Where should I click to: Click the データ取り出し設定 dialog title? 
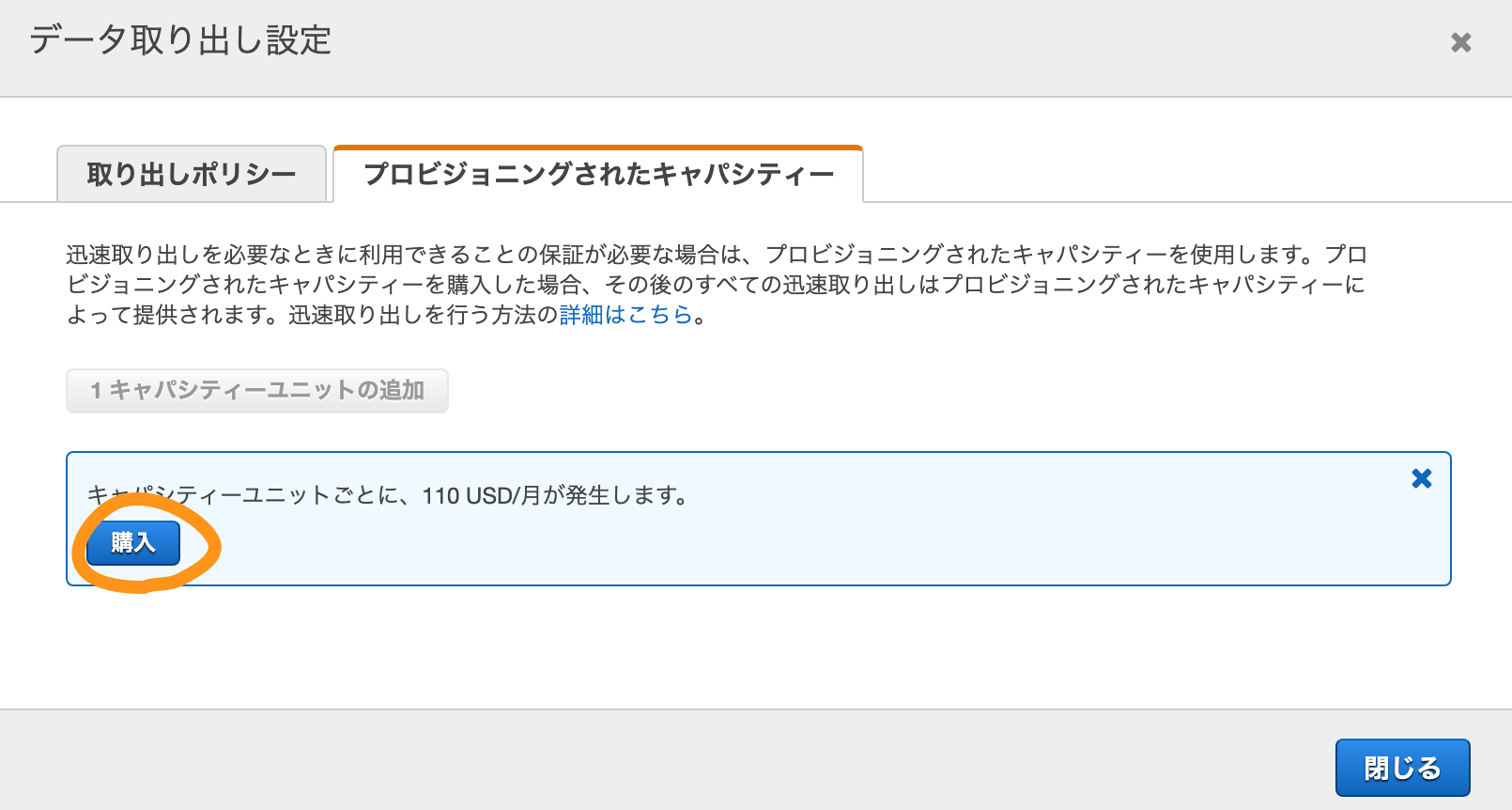(x=180, y=40)
